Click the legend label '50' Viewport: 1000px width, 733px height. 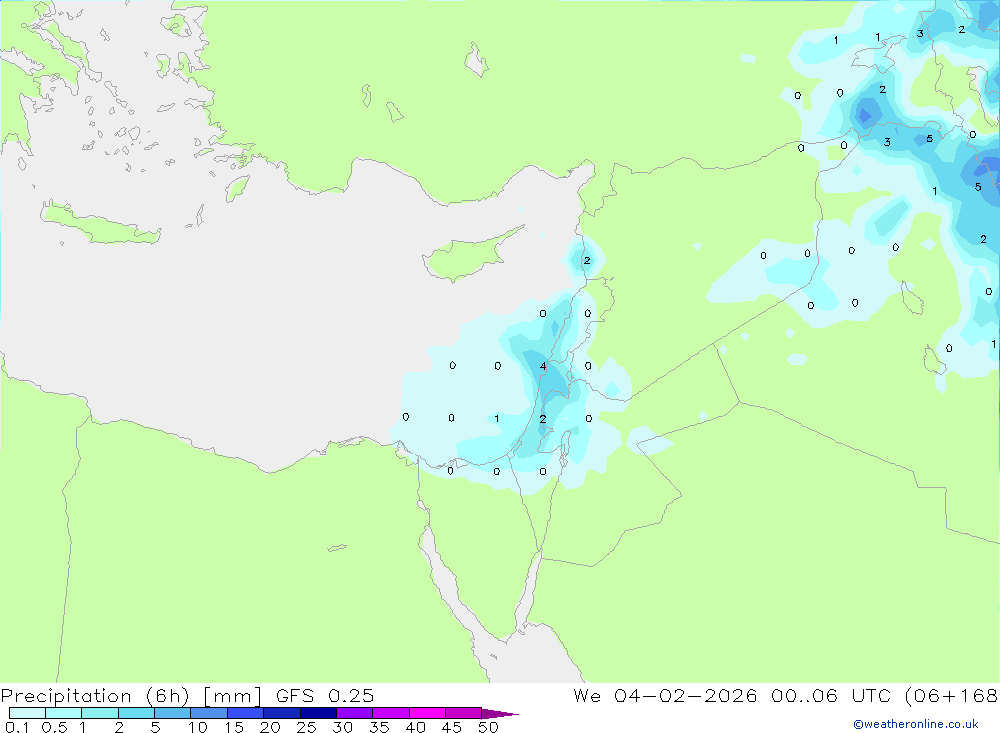tap(488, 727)
